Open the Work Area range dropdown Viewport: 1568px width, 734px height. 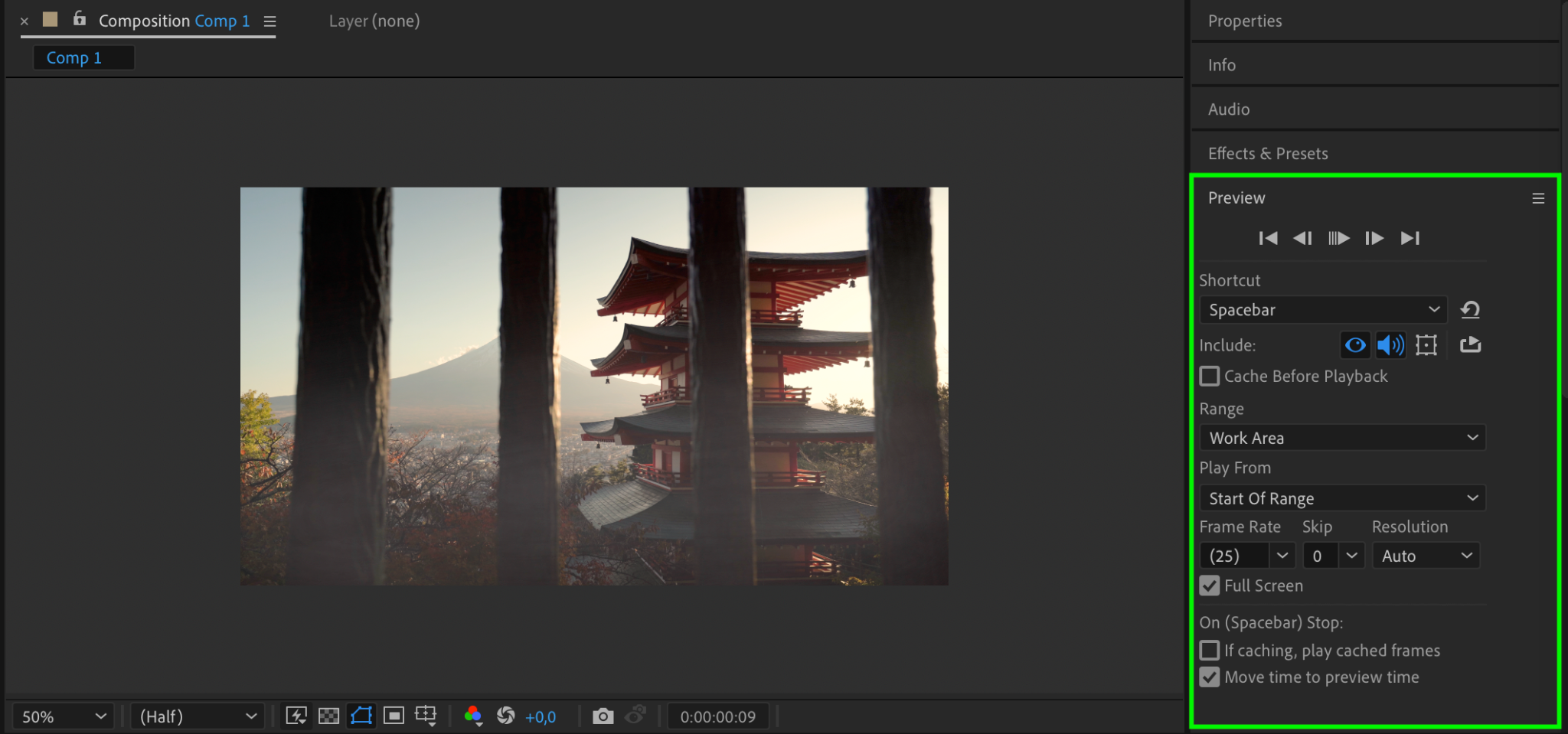click(x=1342, y=438)
